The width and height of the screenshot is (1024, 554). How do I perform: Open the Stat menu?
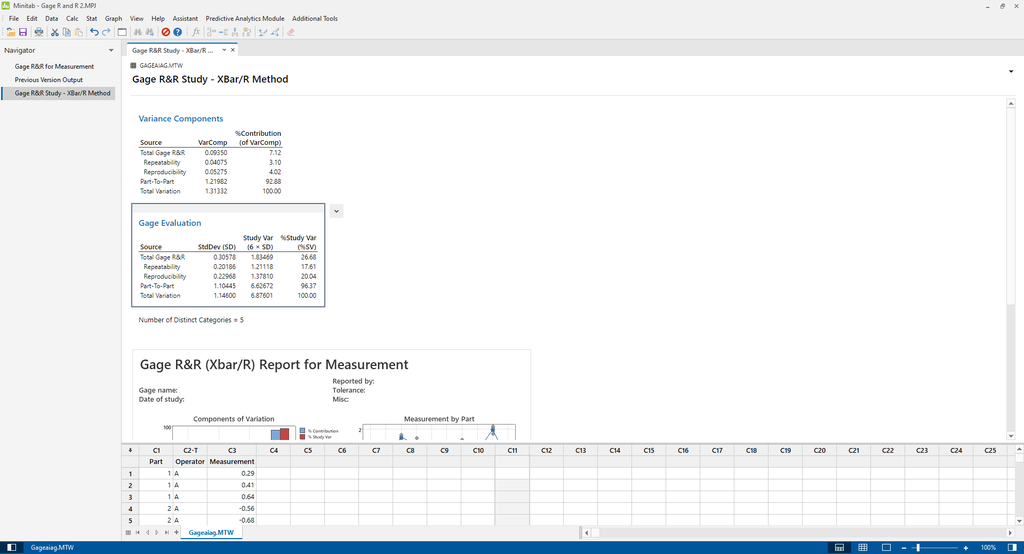tap(92, 18)
